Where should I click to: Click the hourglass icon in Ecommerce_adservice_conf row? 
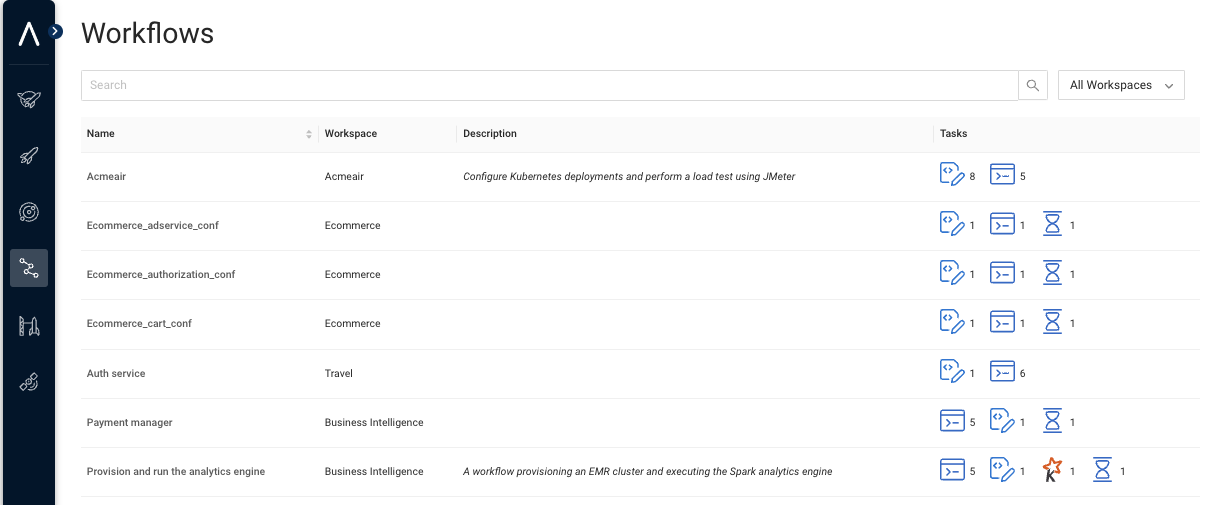pos(1052,224)
